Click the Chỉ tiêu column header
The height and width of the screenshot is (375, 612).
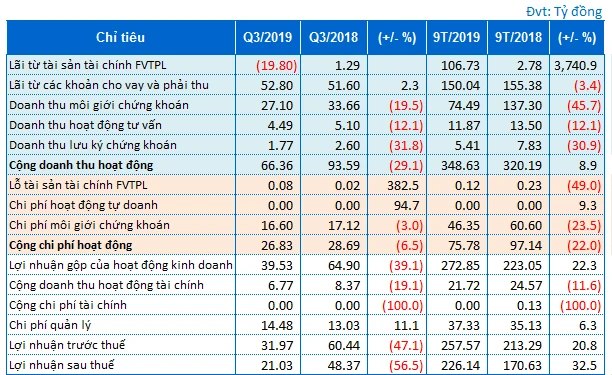click(121, 37)
